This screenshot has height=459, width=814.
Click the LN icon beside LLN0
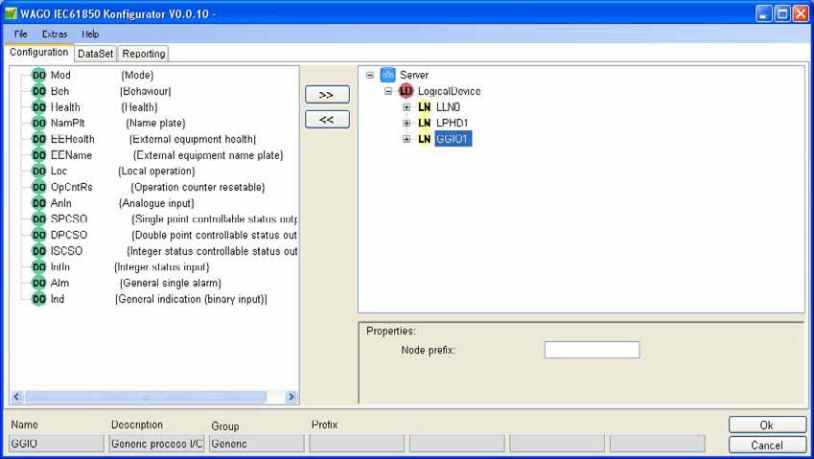tap(424, 107)
